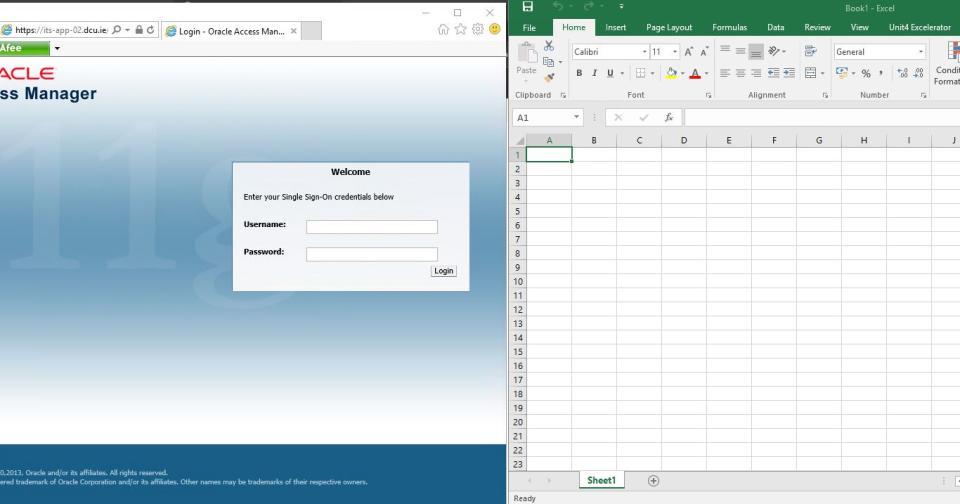The width and height of the screenshot is (960, 504).
Task: Click the Home icon in Internet Explorer
Action: (x=443, y=29)
